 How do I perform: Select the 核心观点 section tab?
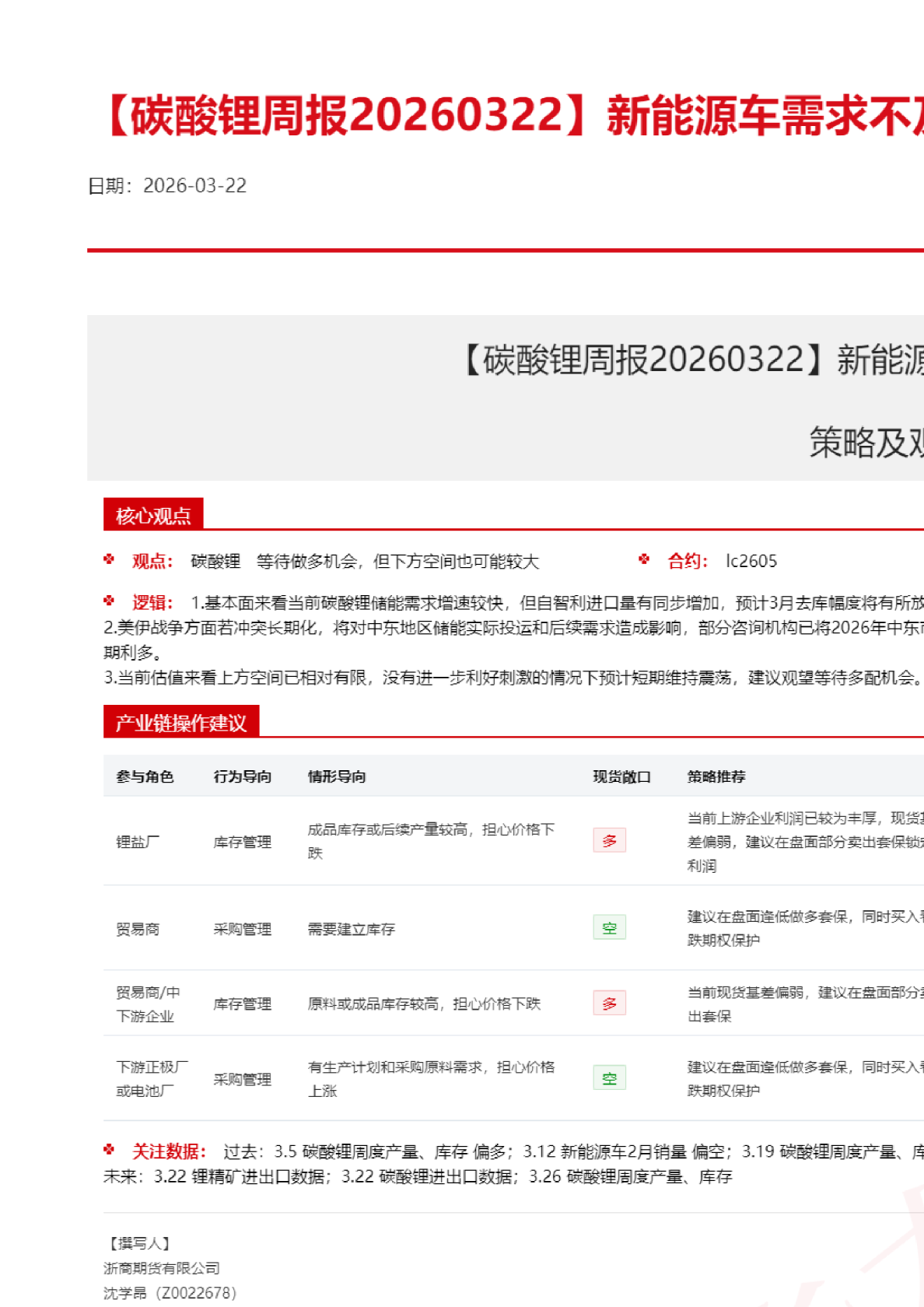point(153,514)
